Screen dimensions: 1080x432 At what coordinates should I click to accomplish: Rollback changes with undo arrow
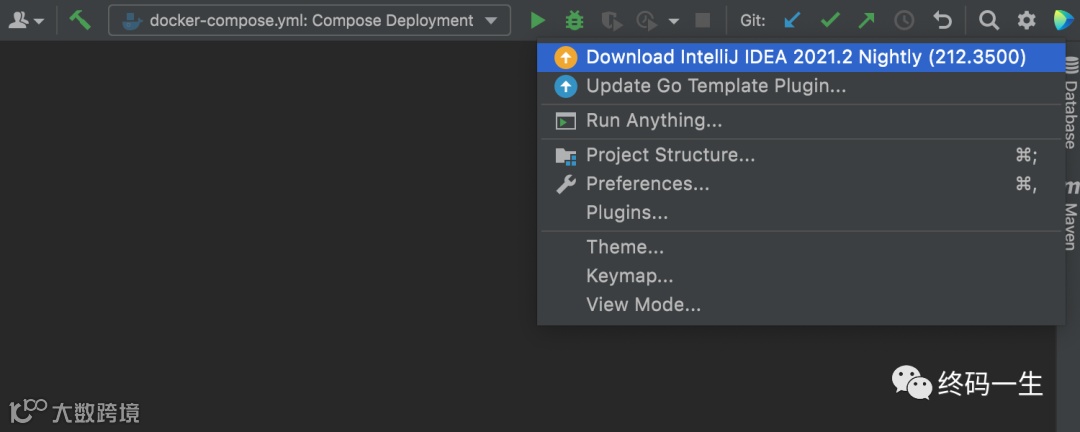click(x=942, y=20)
